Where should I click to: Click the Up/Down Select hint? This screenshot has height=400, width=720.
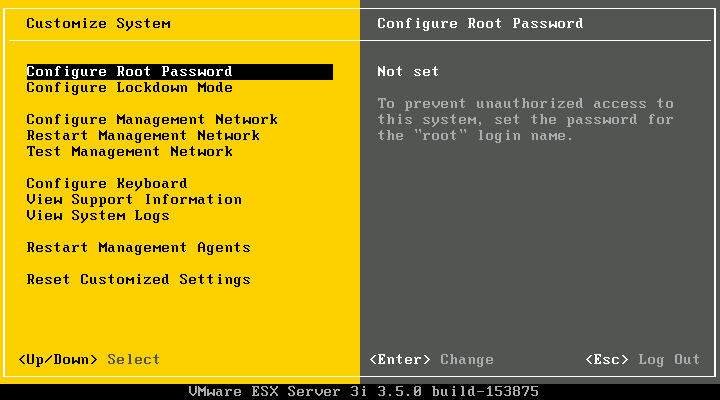(89, 360)
